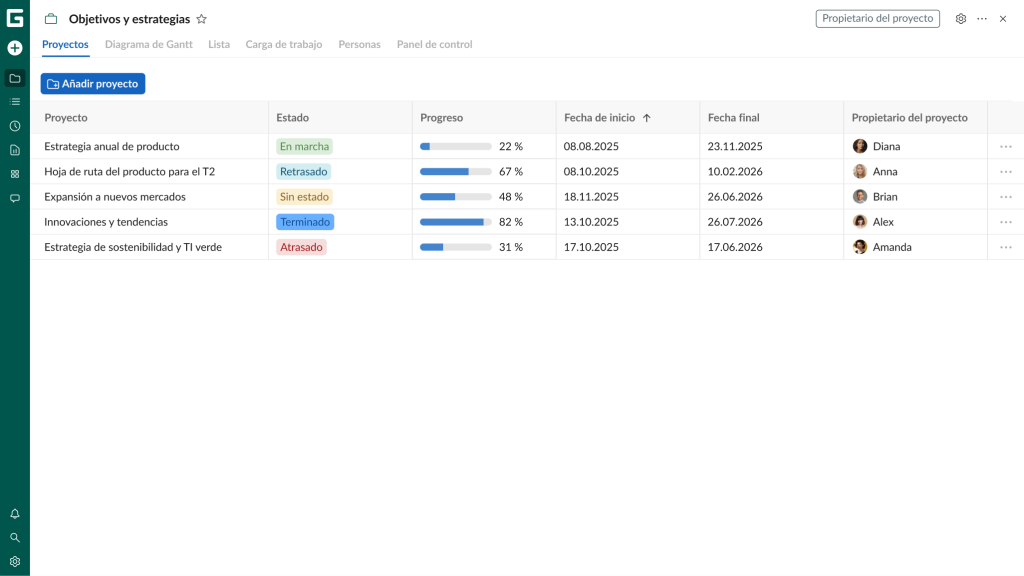The height and width of the screenshot is (576, 1024).
Task: Star Objetivos y estrategias as favorite
Action: pos(202,19)
